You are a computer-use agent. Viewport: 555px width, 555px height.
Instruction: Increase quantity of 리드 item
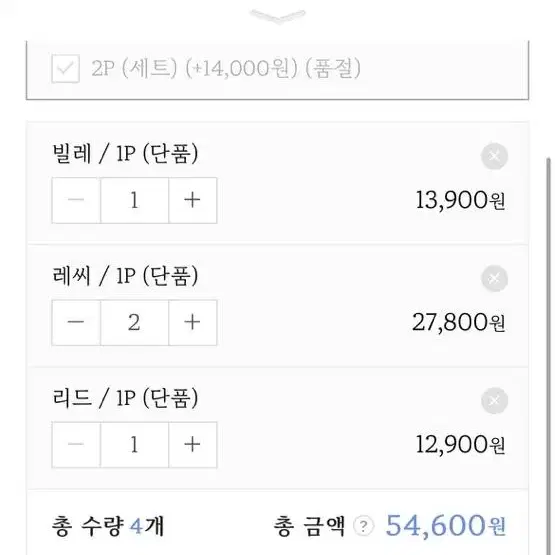[x=193, y=445]
